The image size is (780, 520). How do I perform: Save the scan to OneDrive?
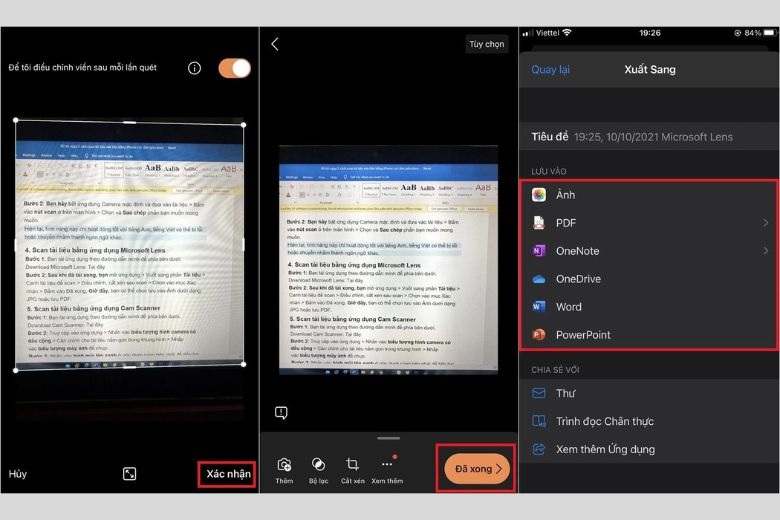coord(649,279)
